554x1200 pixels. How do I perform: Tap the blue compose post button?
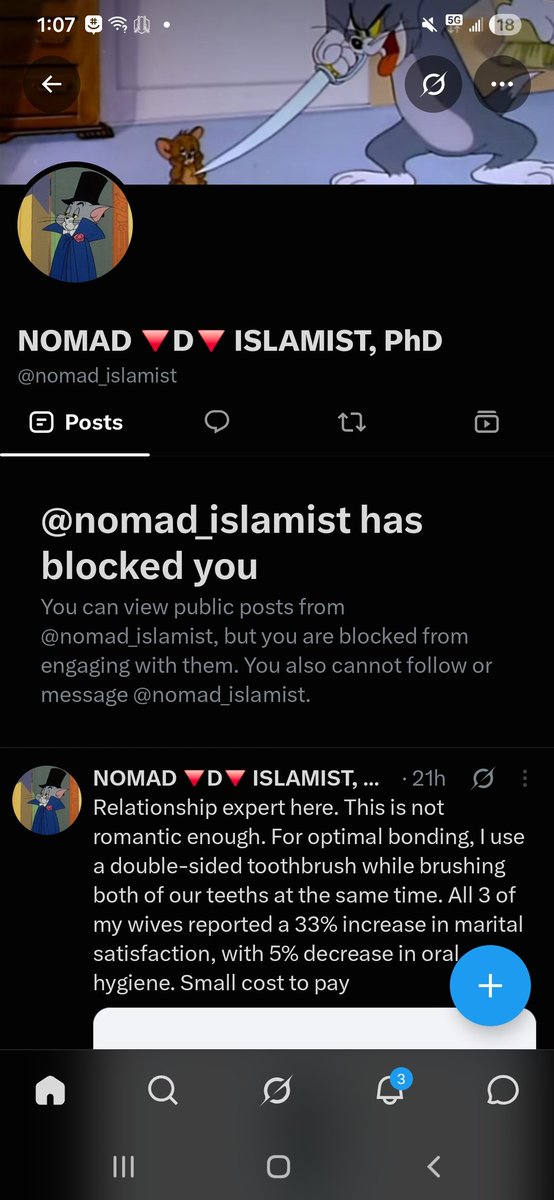[490, 986]
